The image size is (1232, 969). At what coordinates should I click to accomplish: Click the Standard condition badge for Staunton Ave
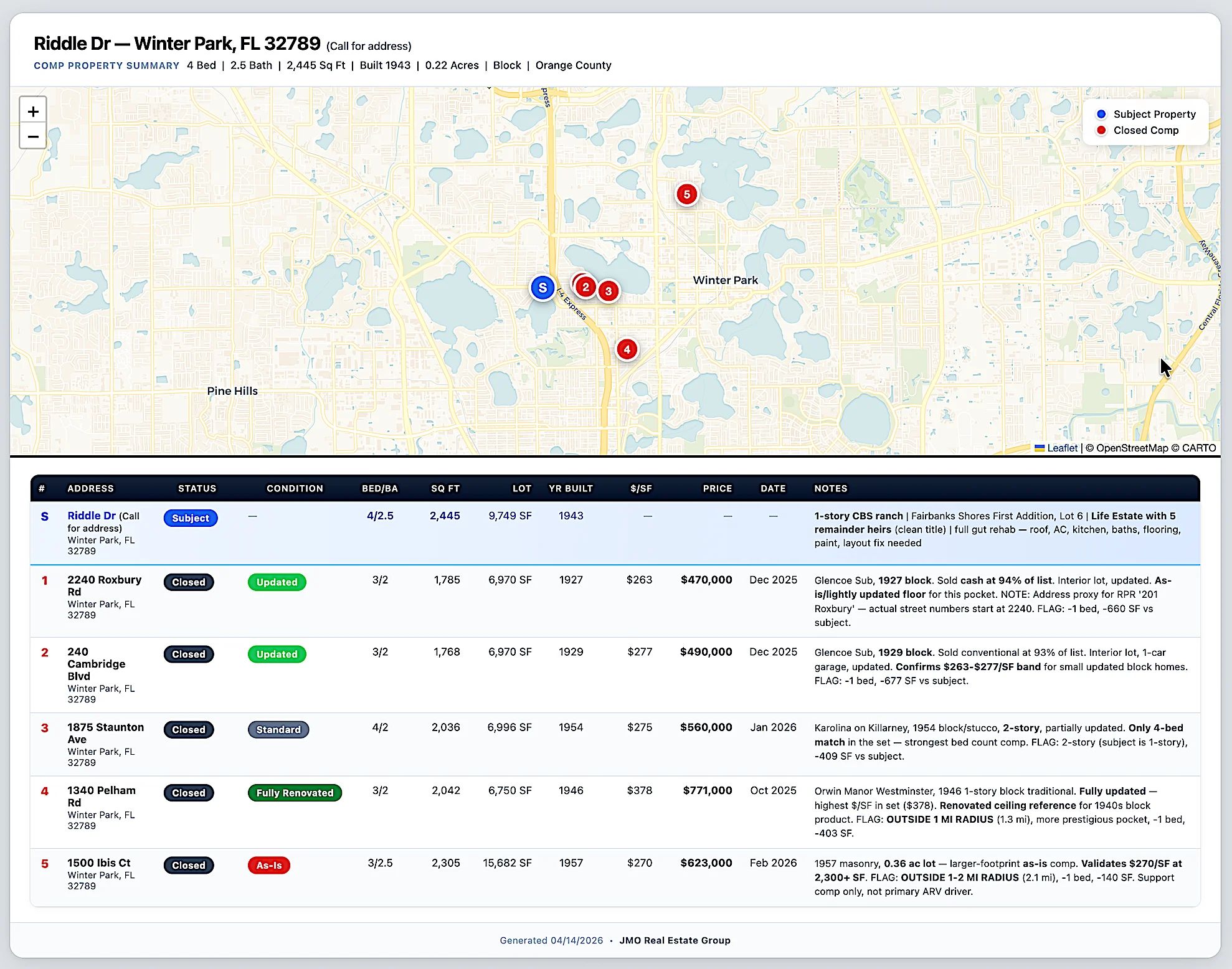278,729
